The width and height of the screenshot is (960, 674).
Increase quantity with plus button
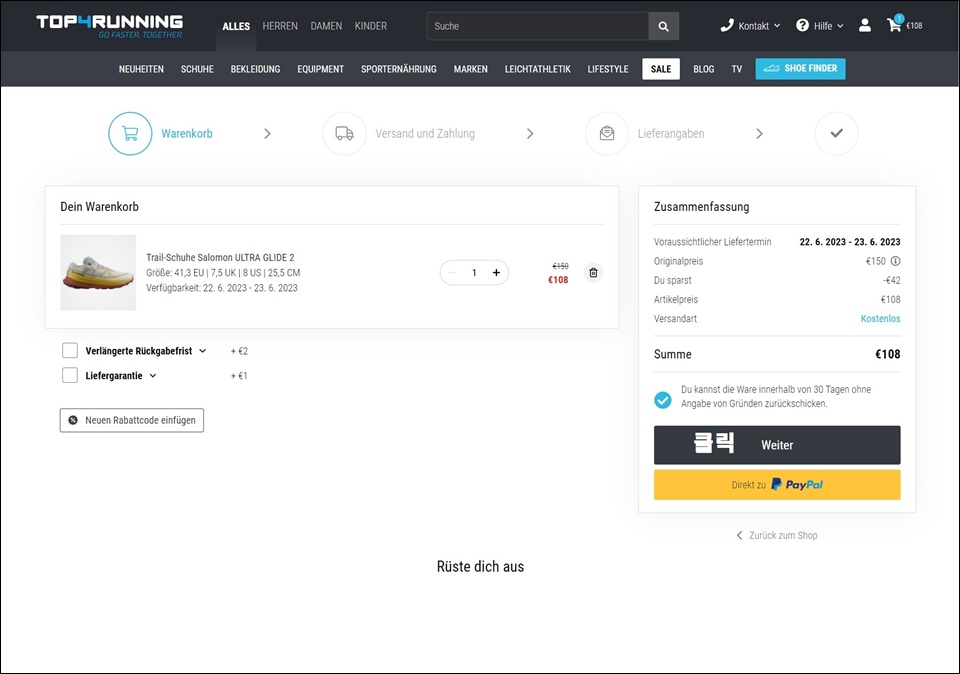pyautogui.click(x=497, y=272)
